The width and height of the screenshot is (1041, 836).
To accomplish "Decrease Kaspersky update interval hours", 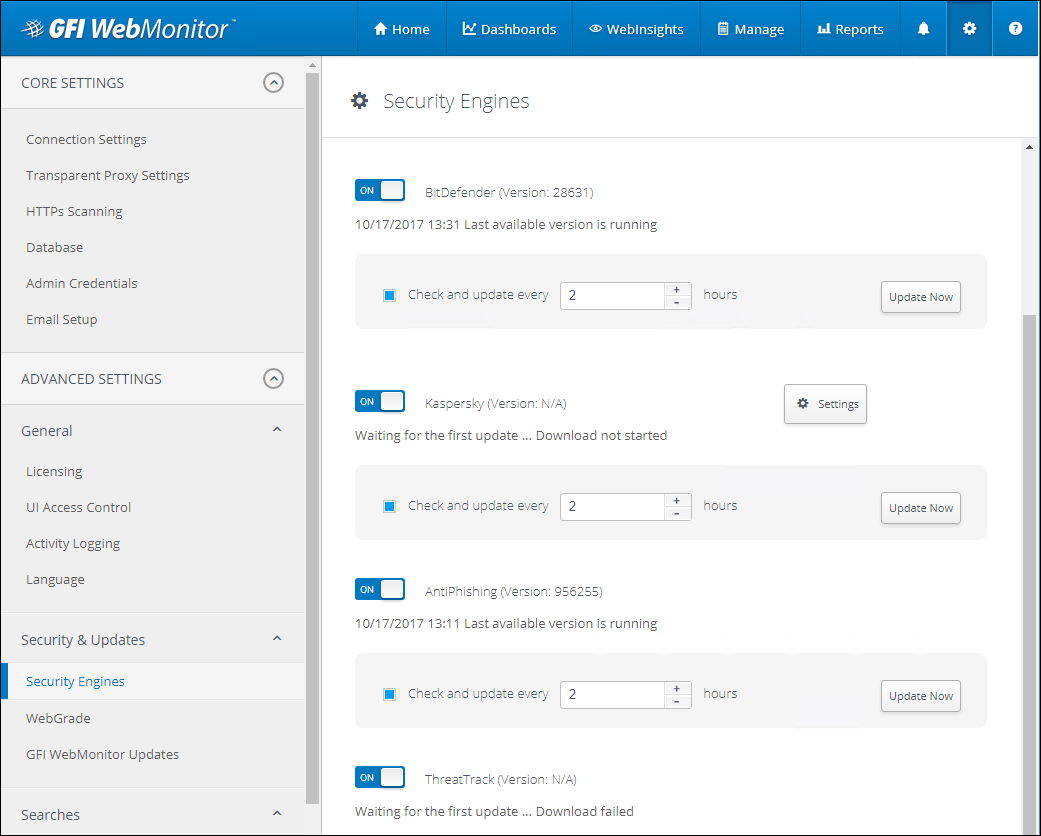I will point(677,514).
